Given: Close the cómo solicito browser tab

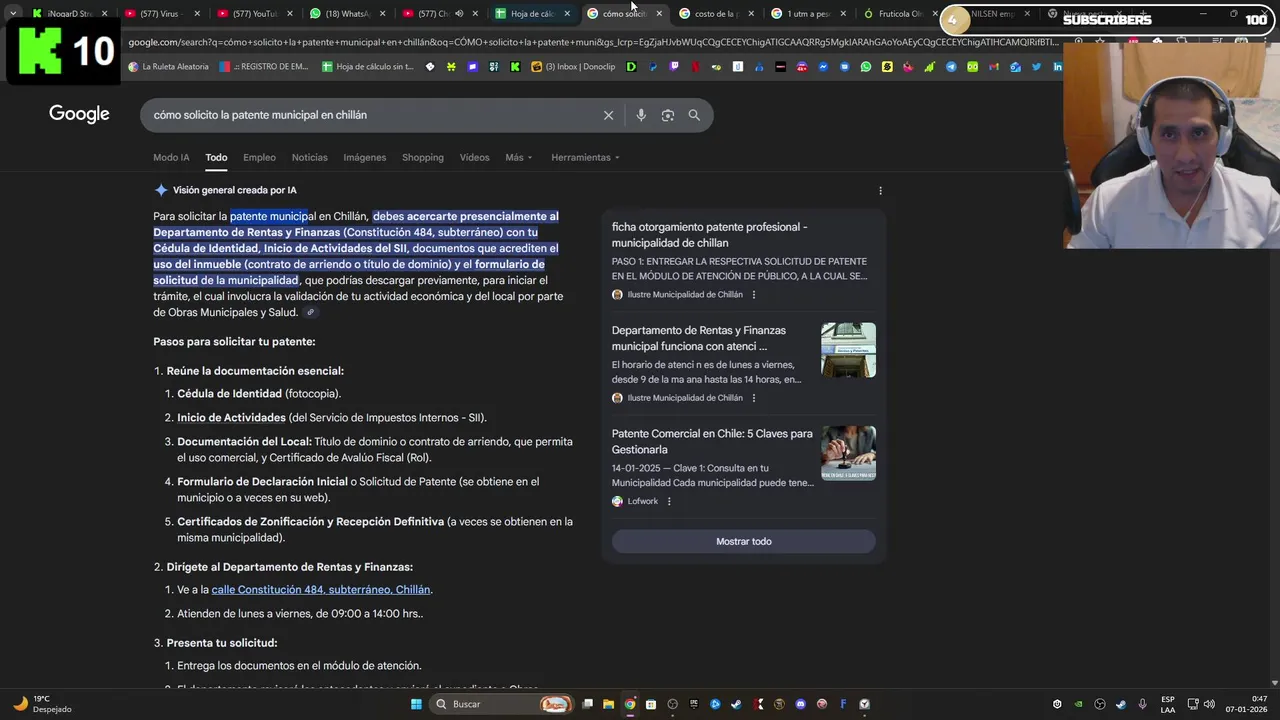Looking at the screenshot, I should pyautogui.click(x=659, y=14).
